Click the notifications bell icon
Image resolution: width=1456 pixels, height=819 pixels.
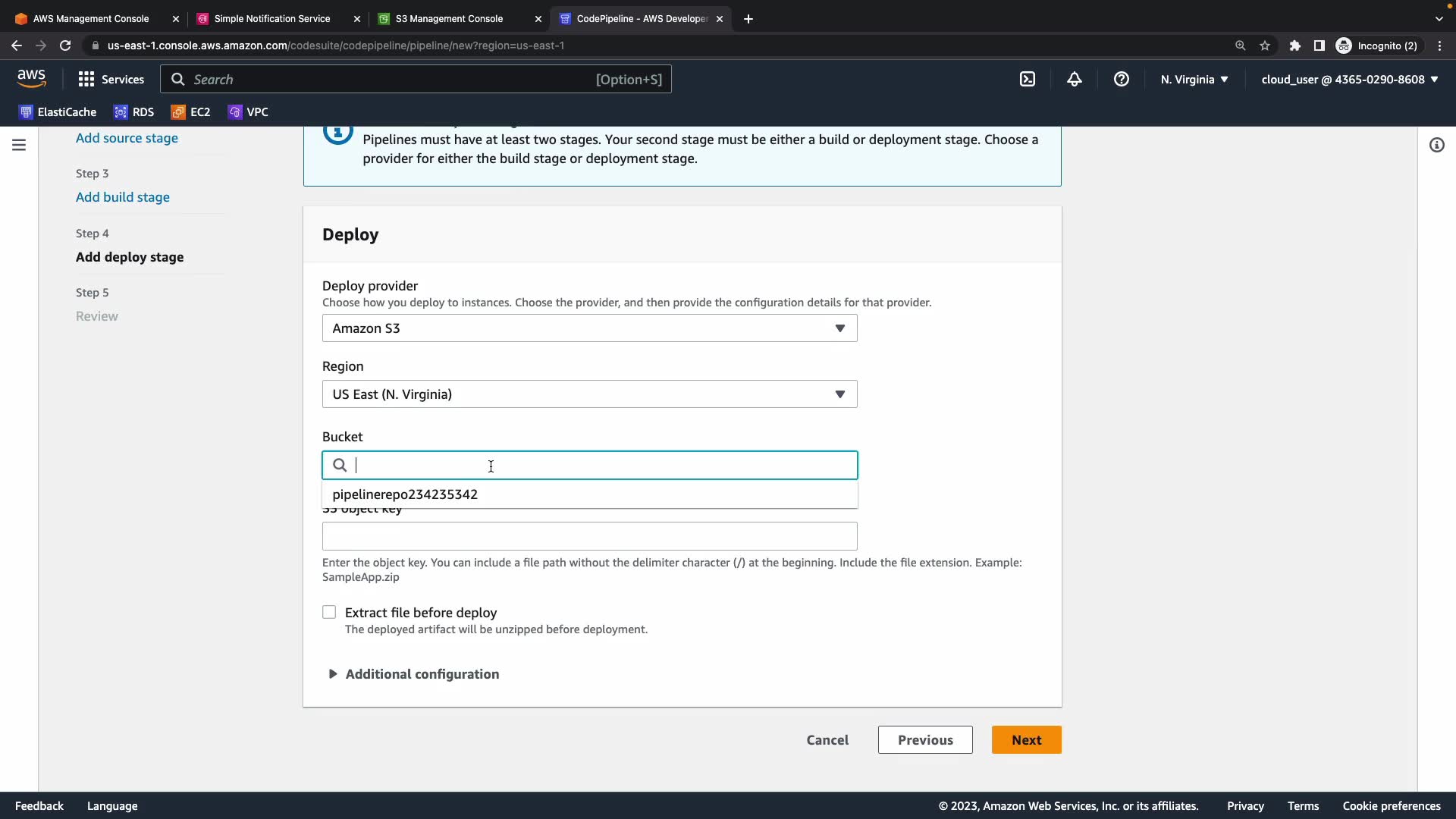1075,79
